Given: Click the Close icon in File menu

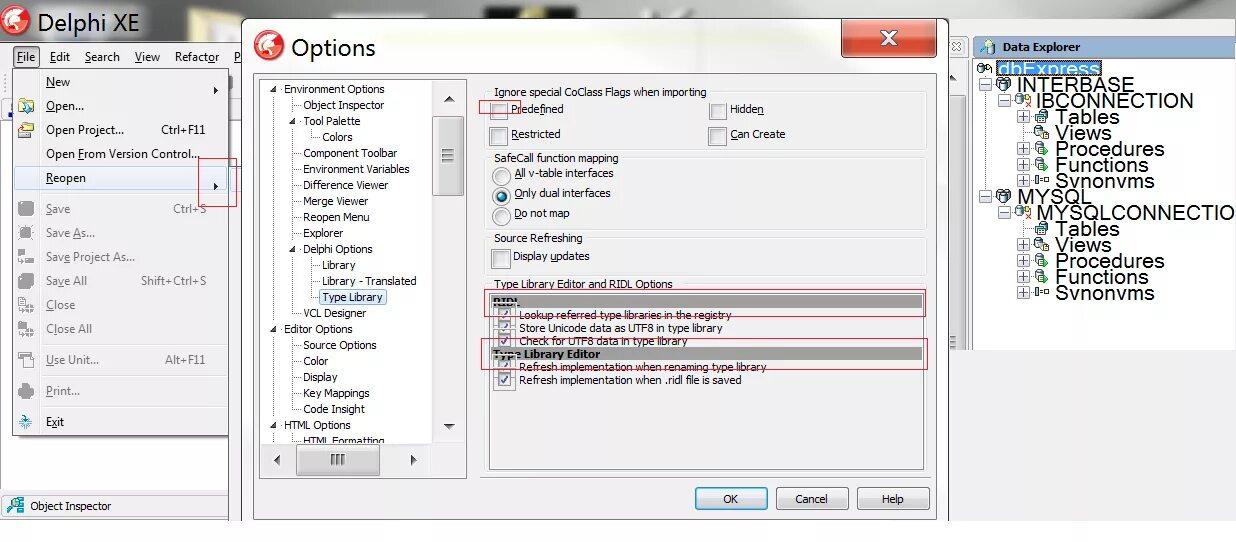Looking at the screenshot, I should (x=27, y=305).
